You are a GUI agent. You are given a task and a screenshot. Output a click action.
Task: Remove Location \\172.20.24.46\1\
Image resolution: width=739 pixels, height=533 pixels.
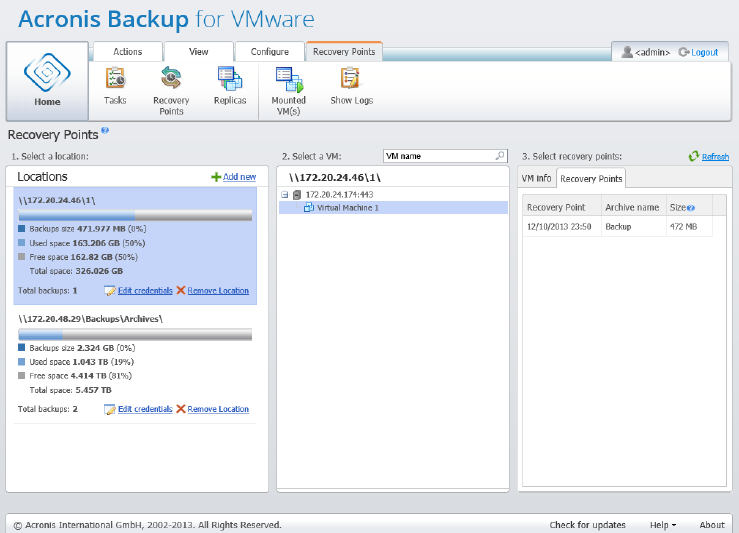(x=218, y=291)
